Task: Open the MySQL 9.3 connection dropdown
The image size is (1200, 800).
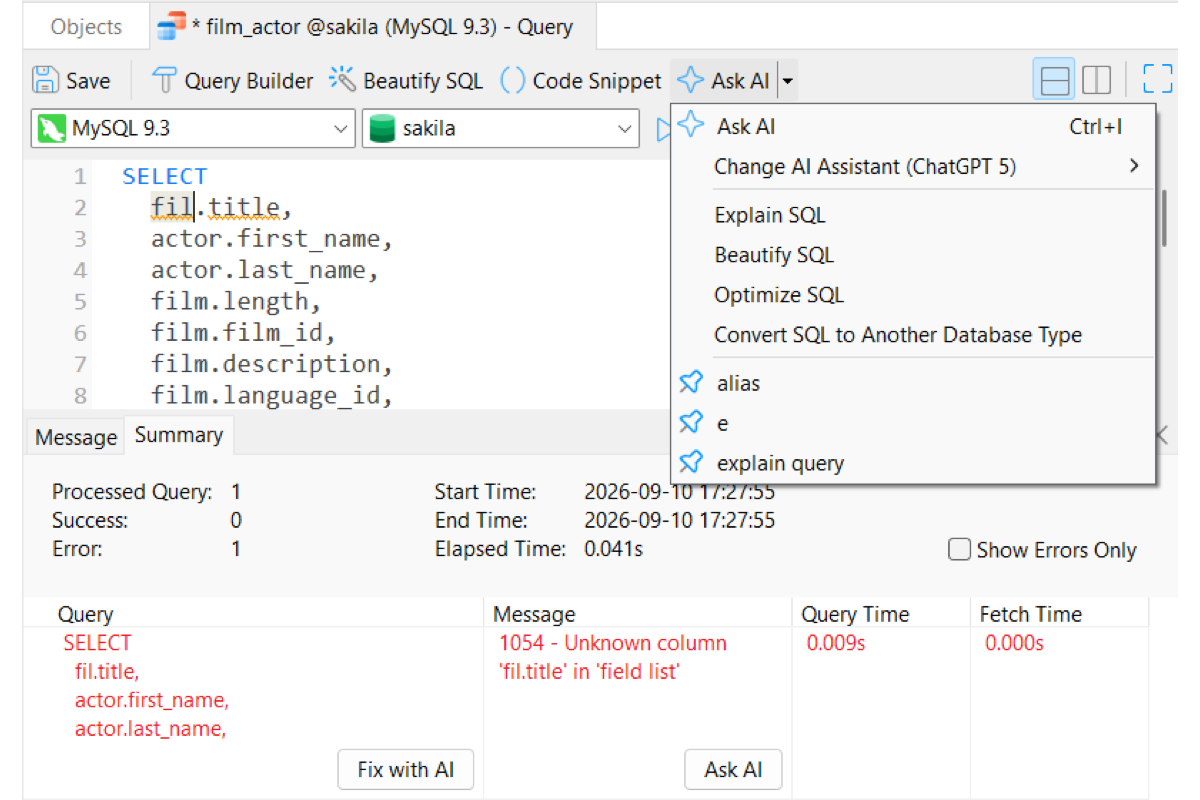Action: [194, 129]
